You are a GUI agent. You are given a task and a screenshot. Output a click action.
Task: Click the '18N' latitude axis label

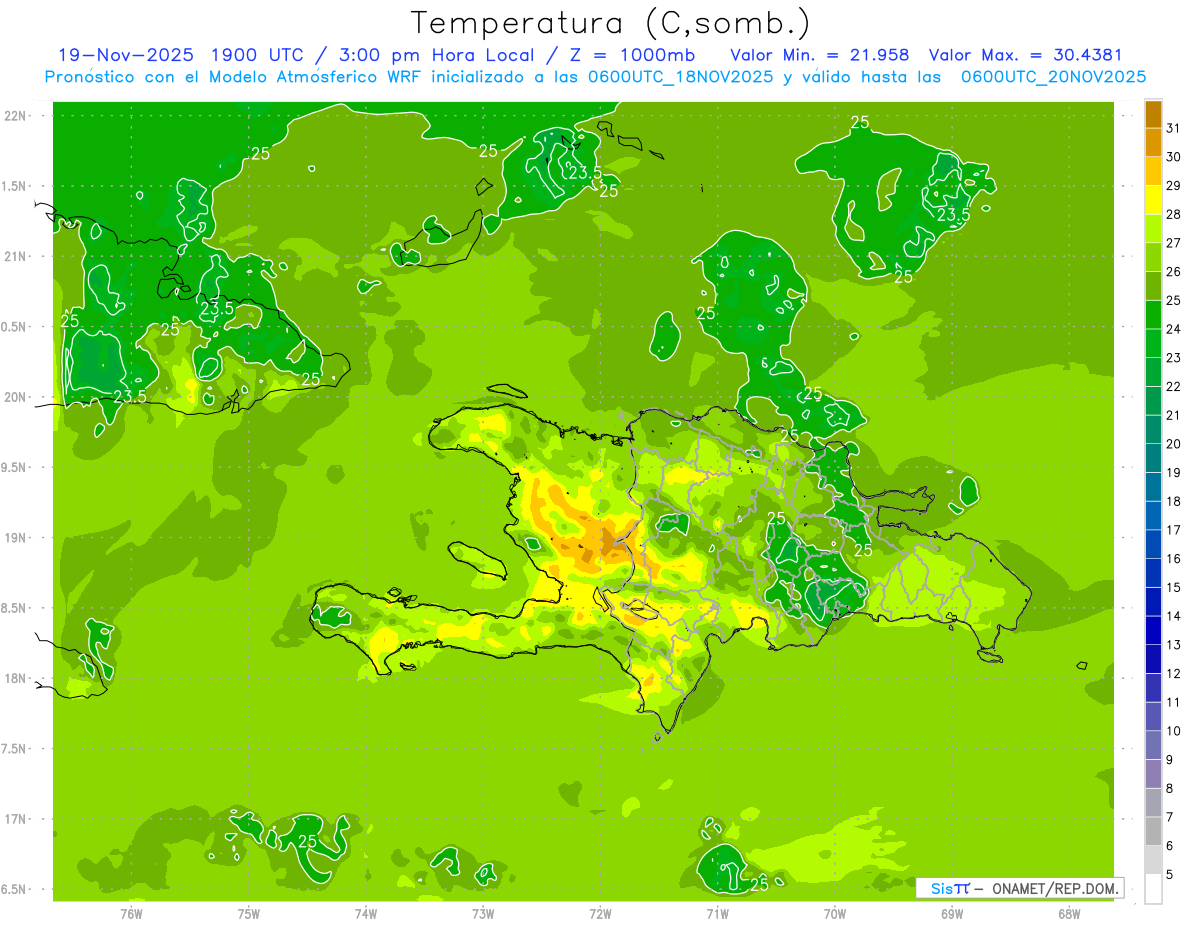coord(14,678)
